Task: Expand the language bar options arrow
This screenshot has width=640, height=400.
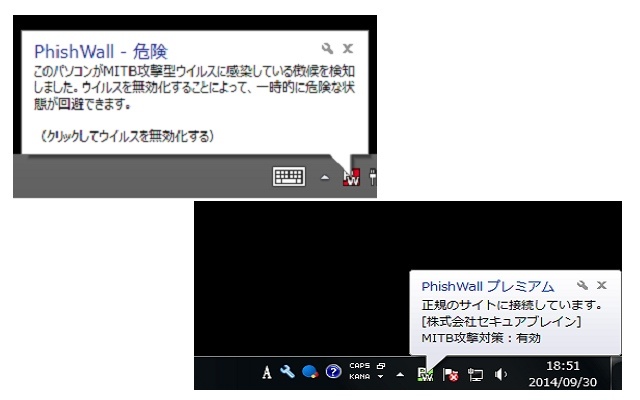Action: (x=380, y=376)
